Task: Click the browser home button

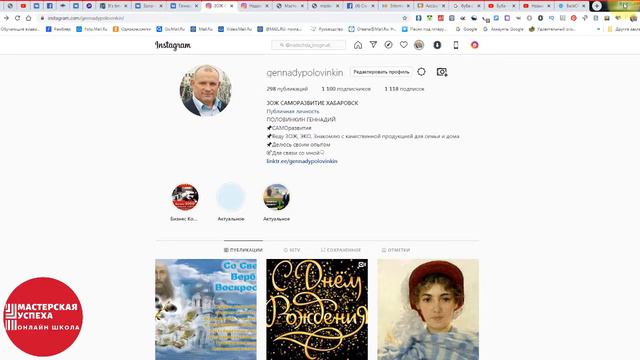Action: pos(29,18)
